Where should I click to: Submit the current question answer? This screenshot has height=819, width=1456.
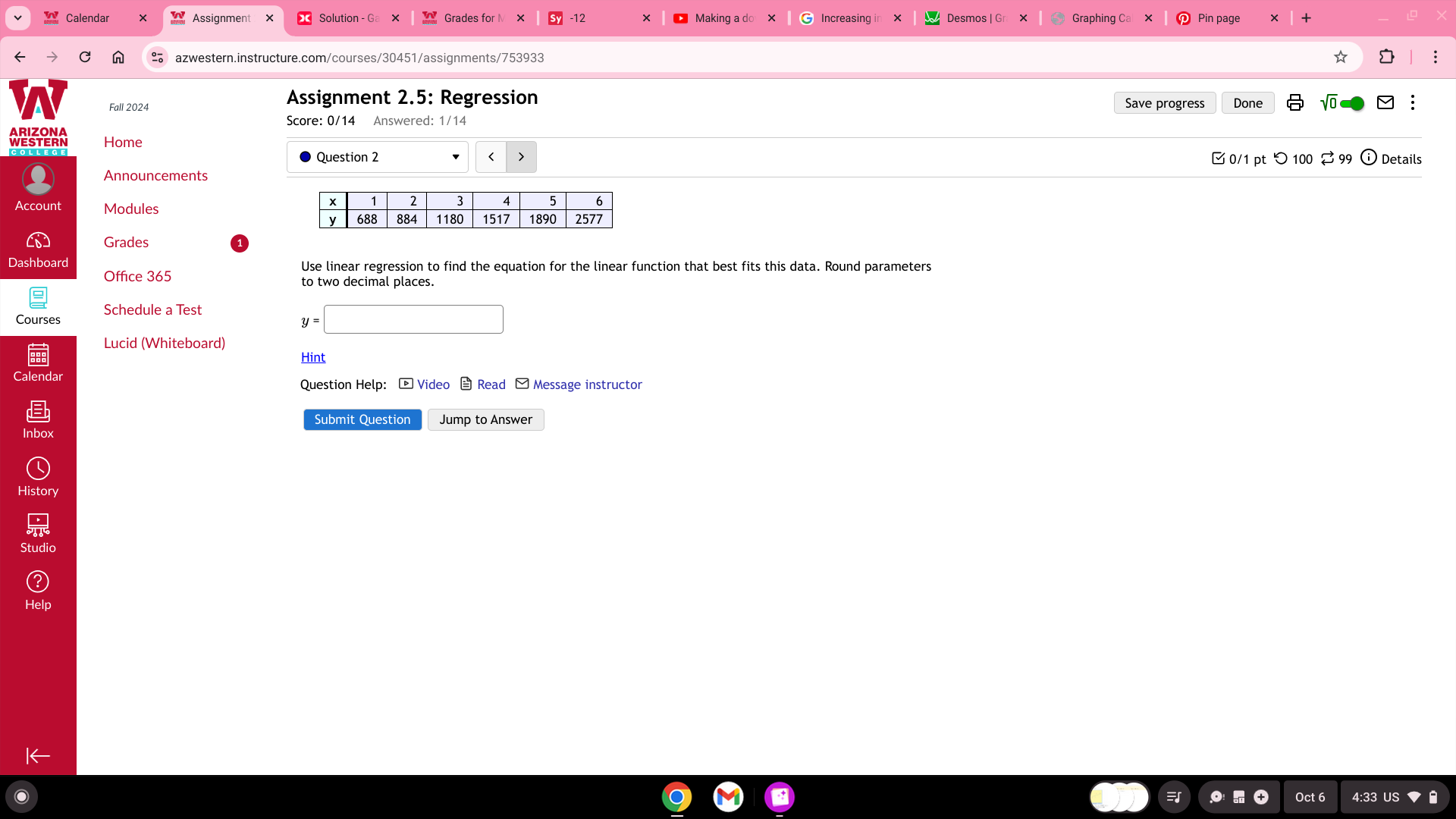click(x=362, y=419)
